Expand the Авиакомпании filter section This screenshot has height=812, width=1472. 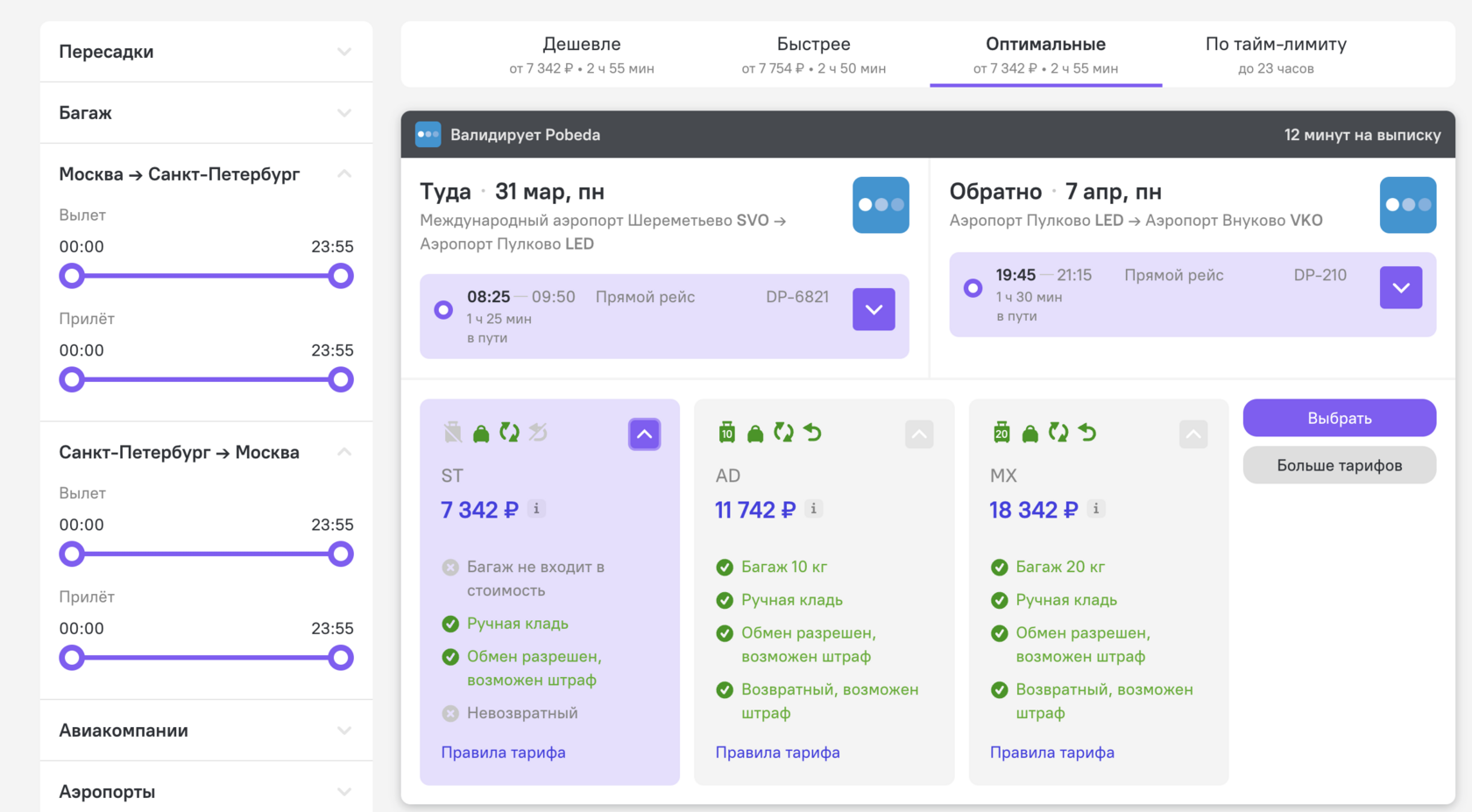click(x=206, y=731)
